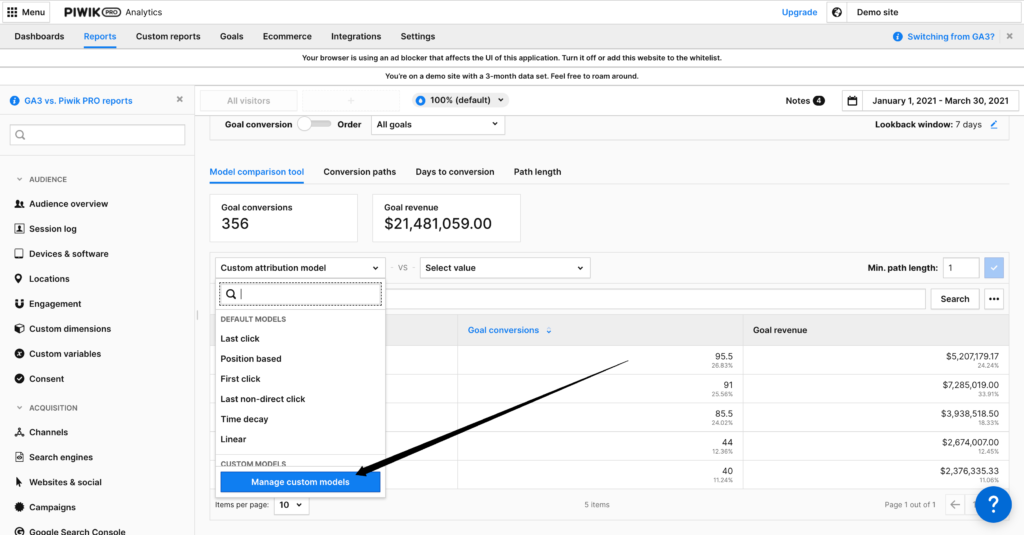Switch to the Conversion paths tab
The height and width of the screenshot is (535, 1024).
(359, 172)
